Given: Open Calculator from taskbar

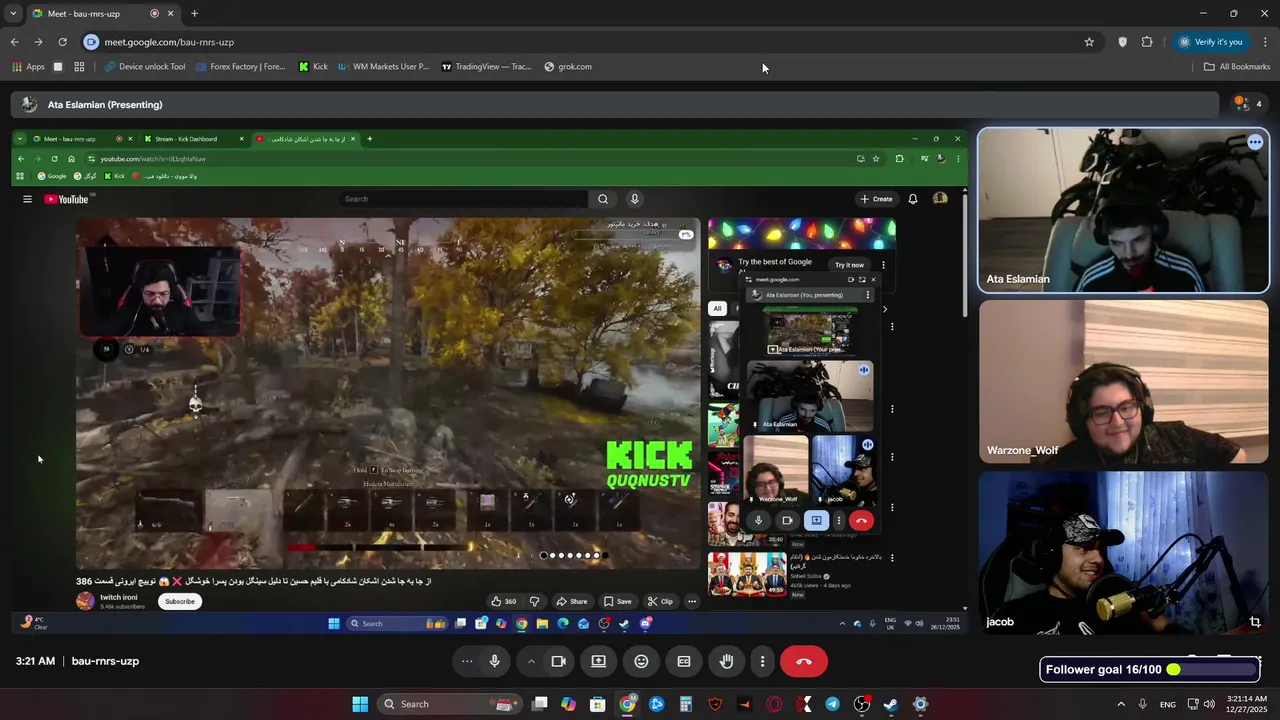Looking at the screenshot, I should click(x=686, y=704).
